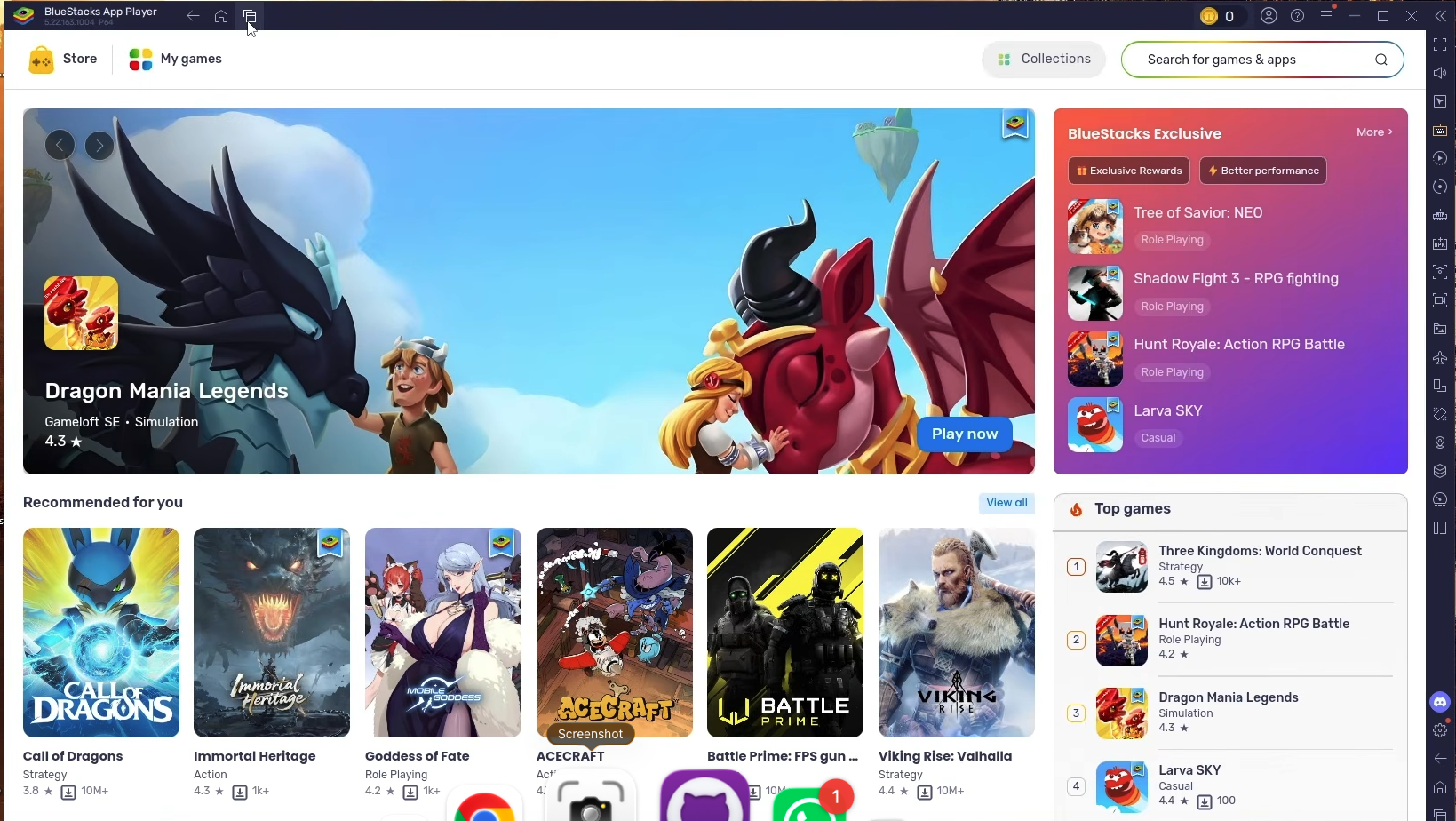Viewport: 1456px width, 821px height.
Task: Click the Larva SKY Casual tag
Action: (x=1158, y=438)
